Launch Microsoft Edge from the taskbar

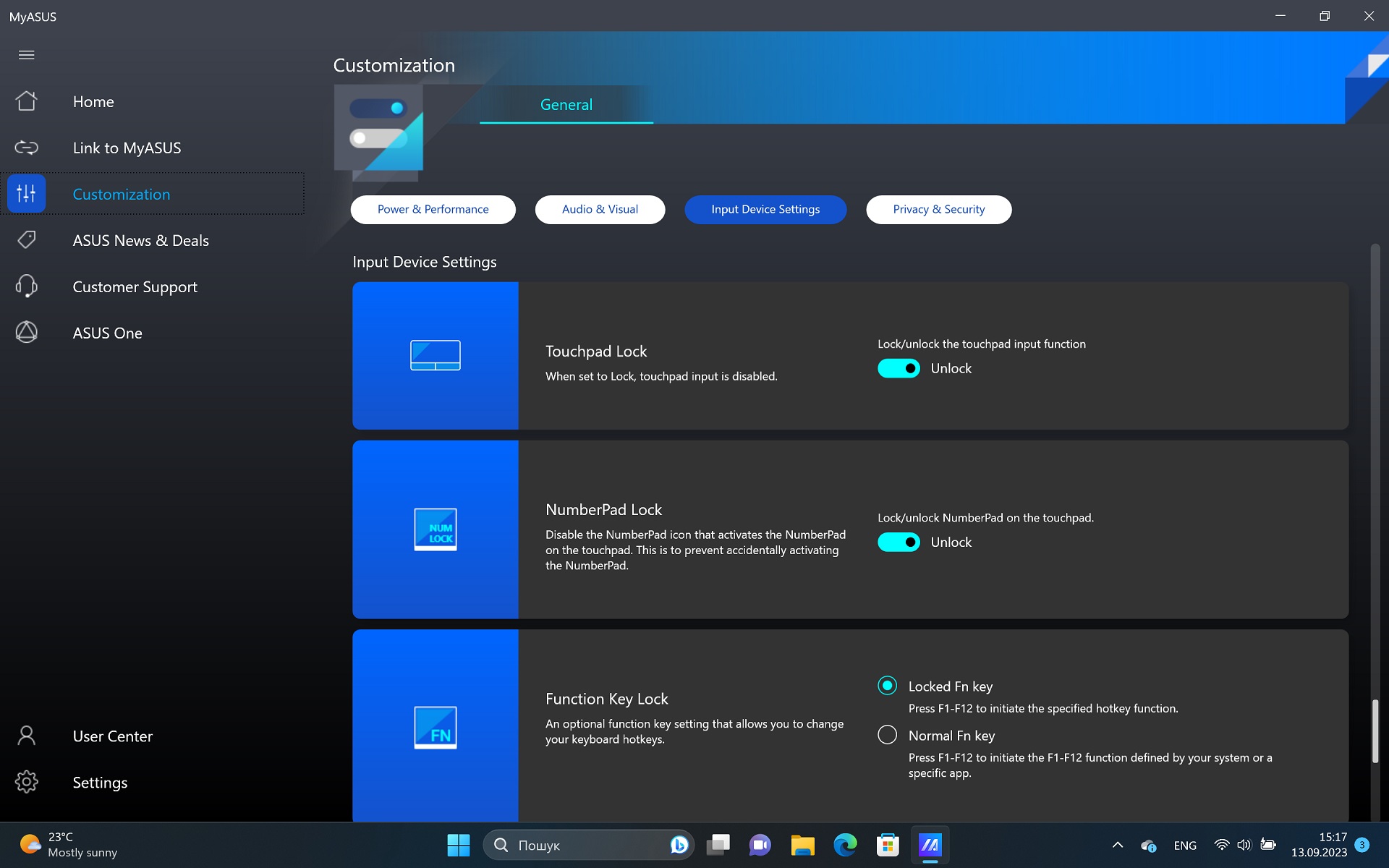(x=845, y=845)
